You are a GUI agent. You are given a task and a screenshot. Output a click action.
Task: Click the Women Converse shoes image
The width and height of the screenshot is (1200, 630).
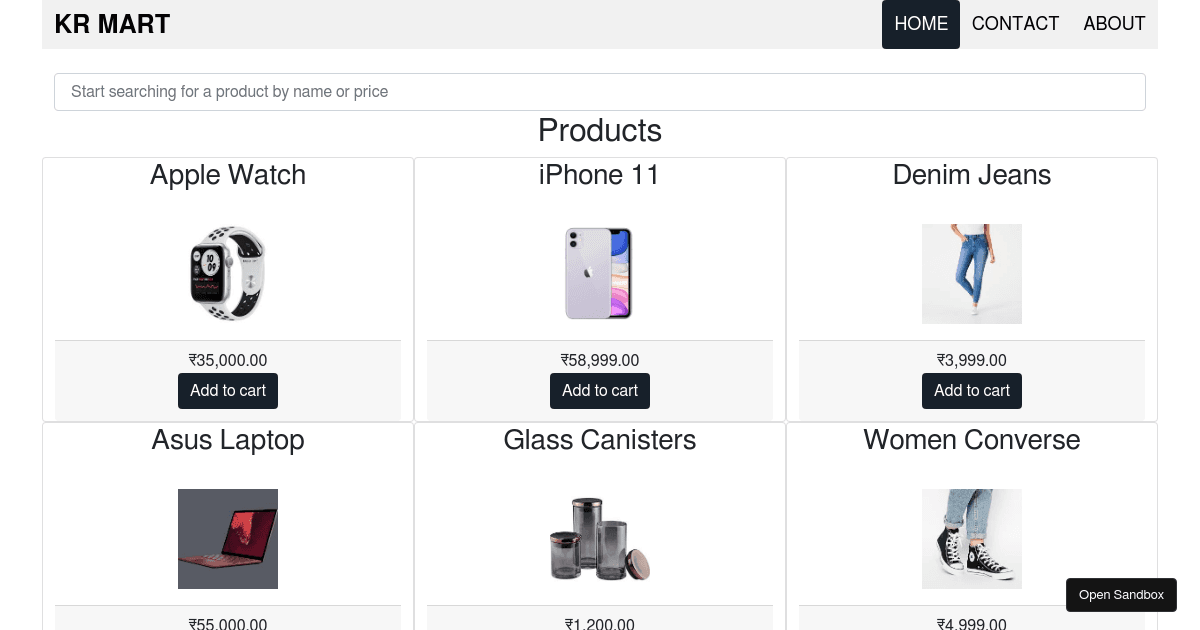coord(972,539)
